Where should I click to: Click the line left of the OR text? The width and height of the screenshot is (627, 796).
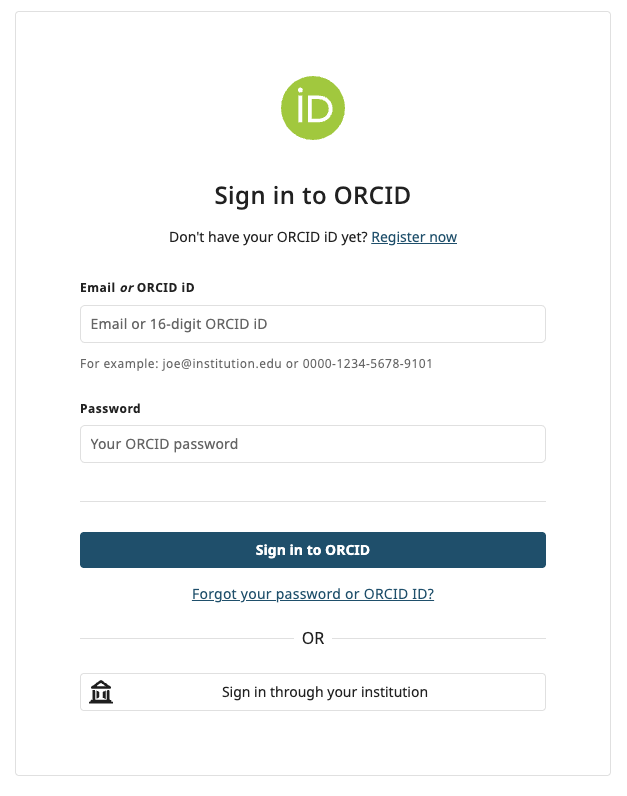185,638
